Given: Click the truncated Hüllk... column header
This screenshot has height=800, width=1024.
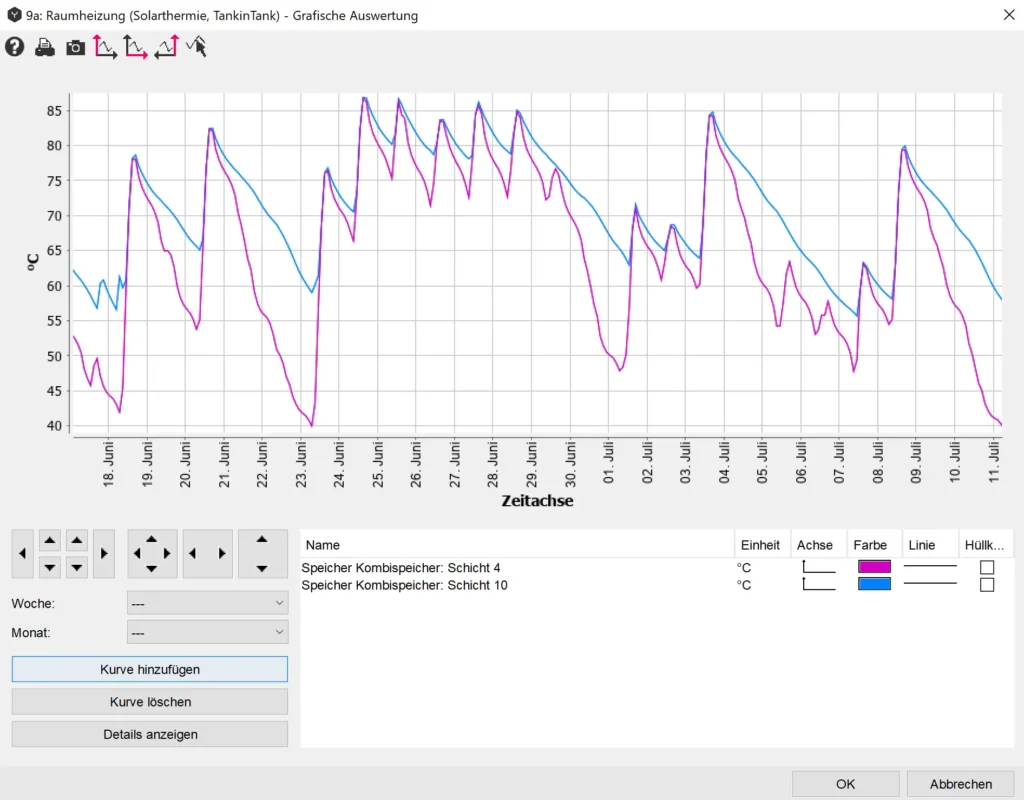Looking at the screenshot, I should point(985,545).
